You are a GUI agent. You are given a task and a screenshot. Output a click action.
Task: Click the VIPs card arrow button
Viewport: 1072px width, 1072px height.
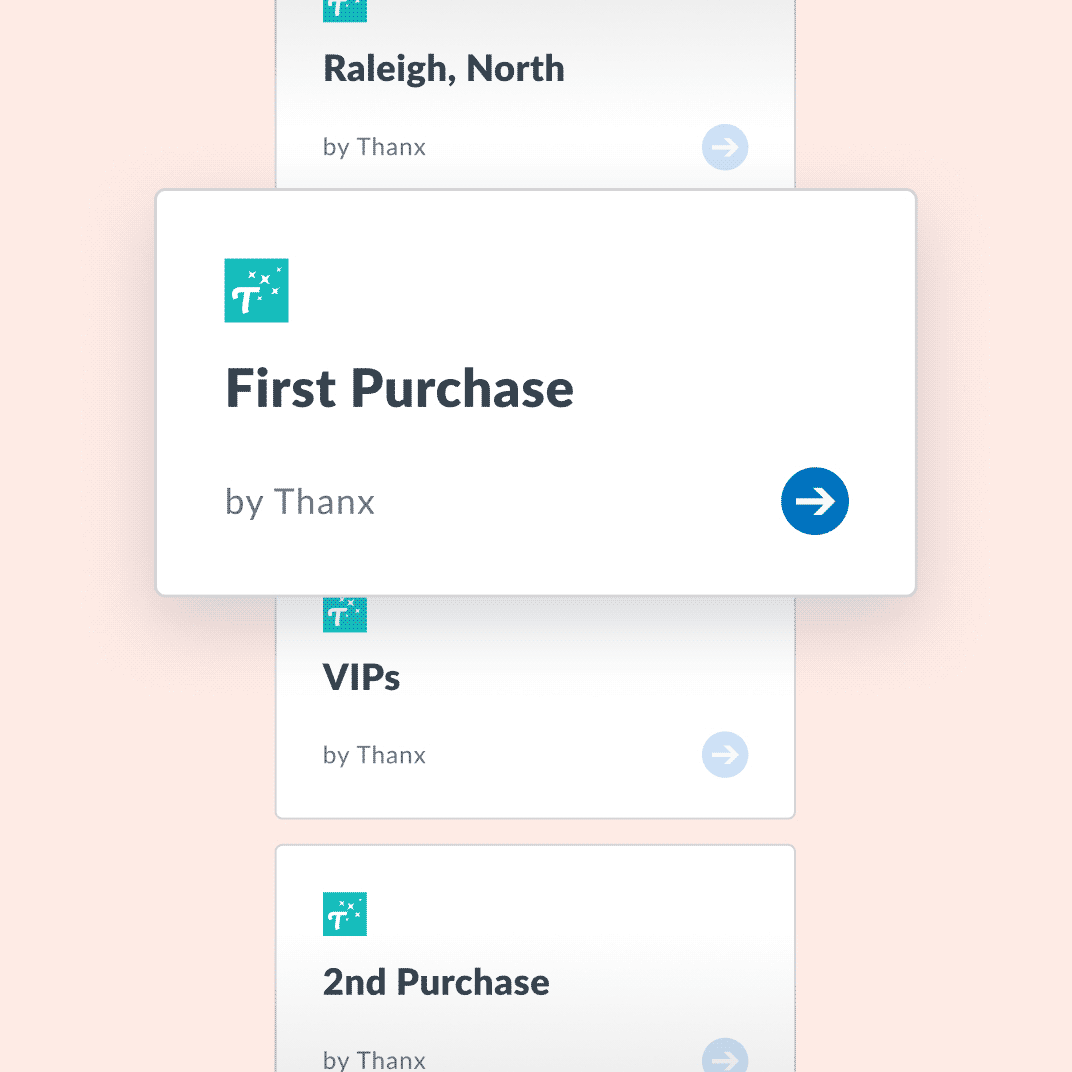(x=725, y=755)
